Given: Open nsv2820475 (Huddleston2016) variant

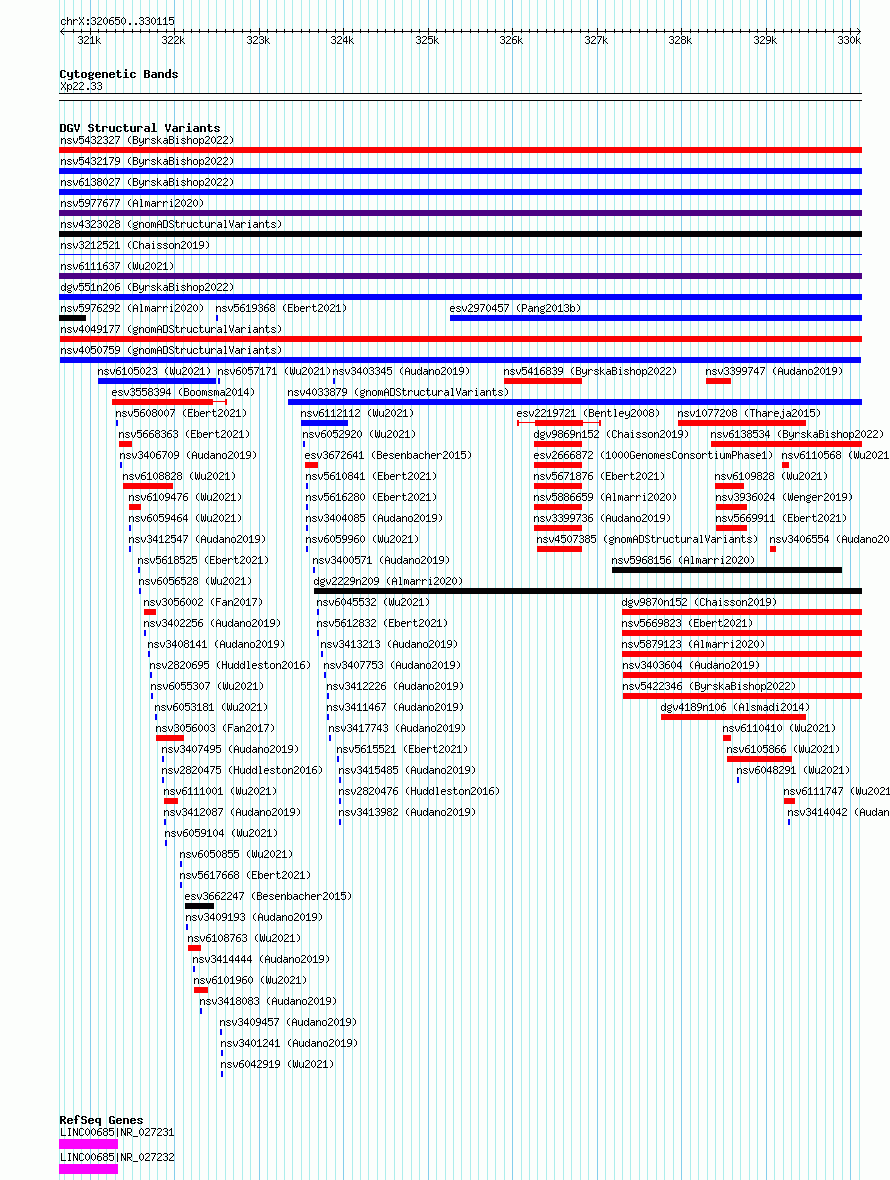Looking at the screenshot, I should (241, 772).
